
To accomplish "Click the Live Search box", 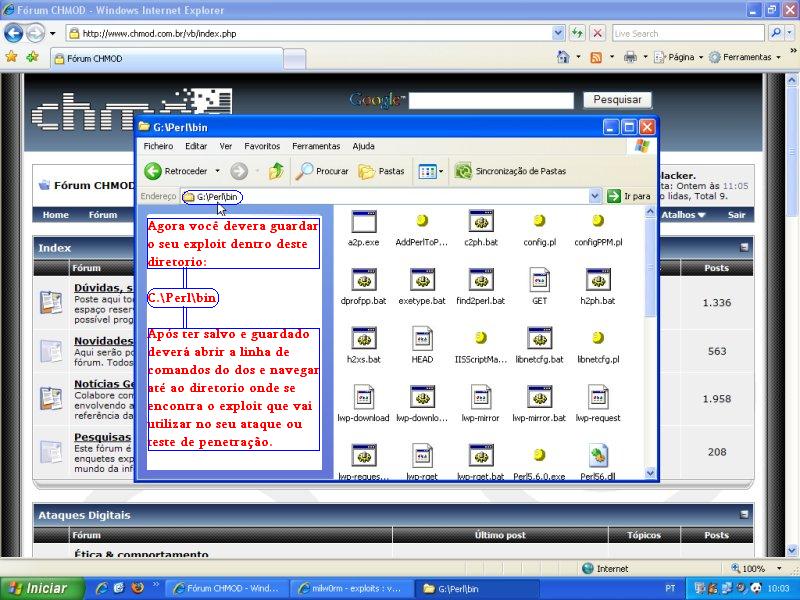I will pos(688,34).
